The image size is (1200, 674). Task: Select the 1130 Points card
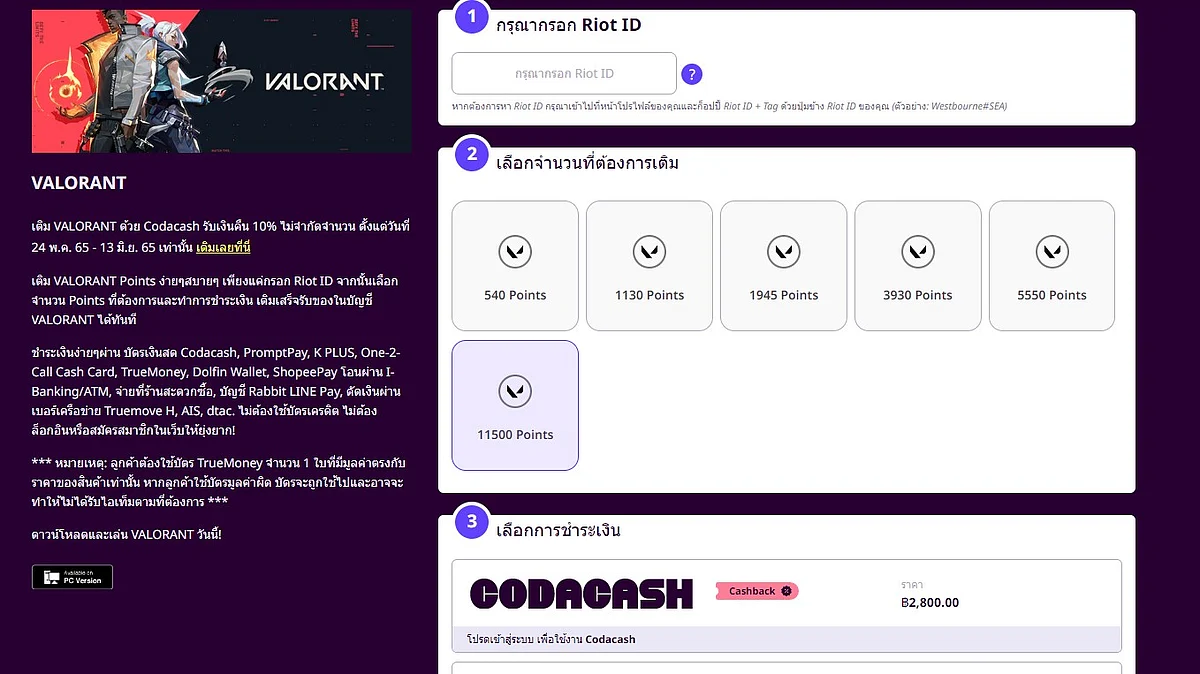pos(649,266)
